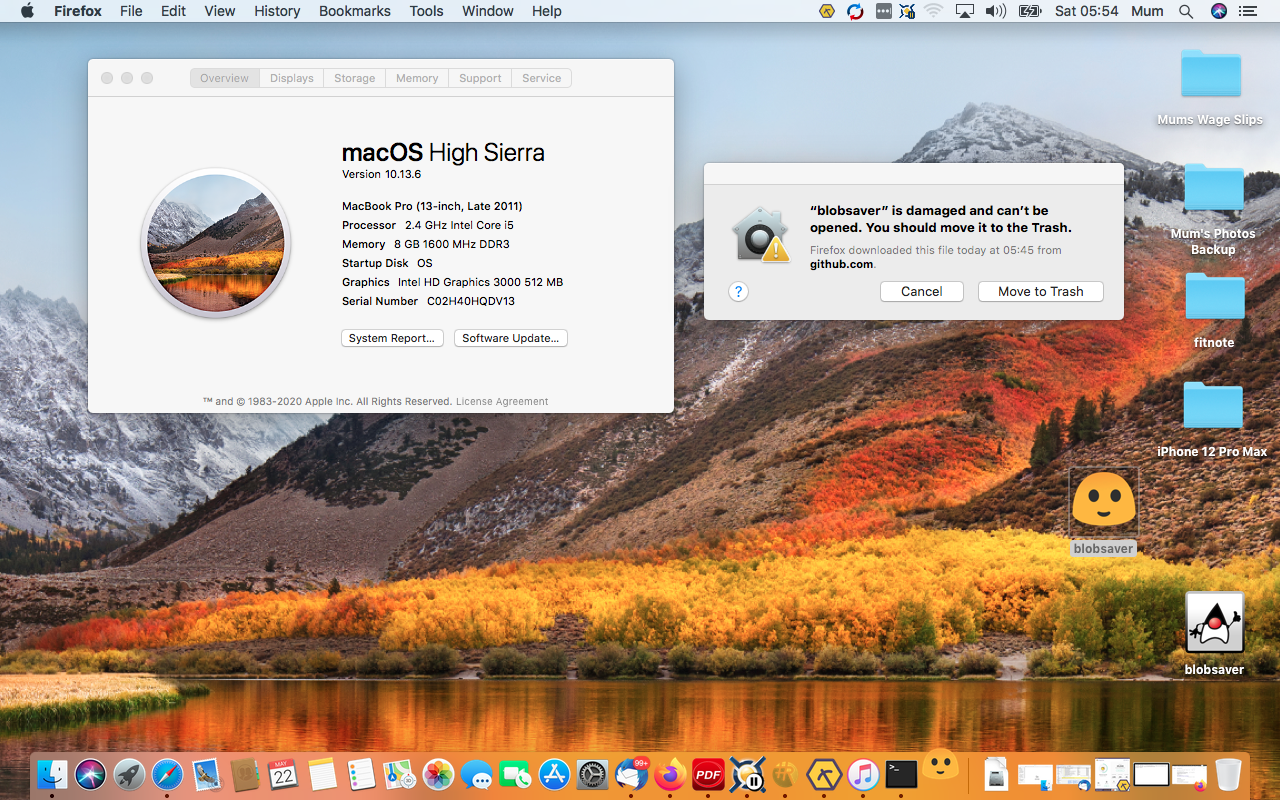Image resolution: width=1280 pixels, height=800 pixels.
Task: Open Safari compass icon in Dock
Action: [x=167, y=774]
